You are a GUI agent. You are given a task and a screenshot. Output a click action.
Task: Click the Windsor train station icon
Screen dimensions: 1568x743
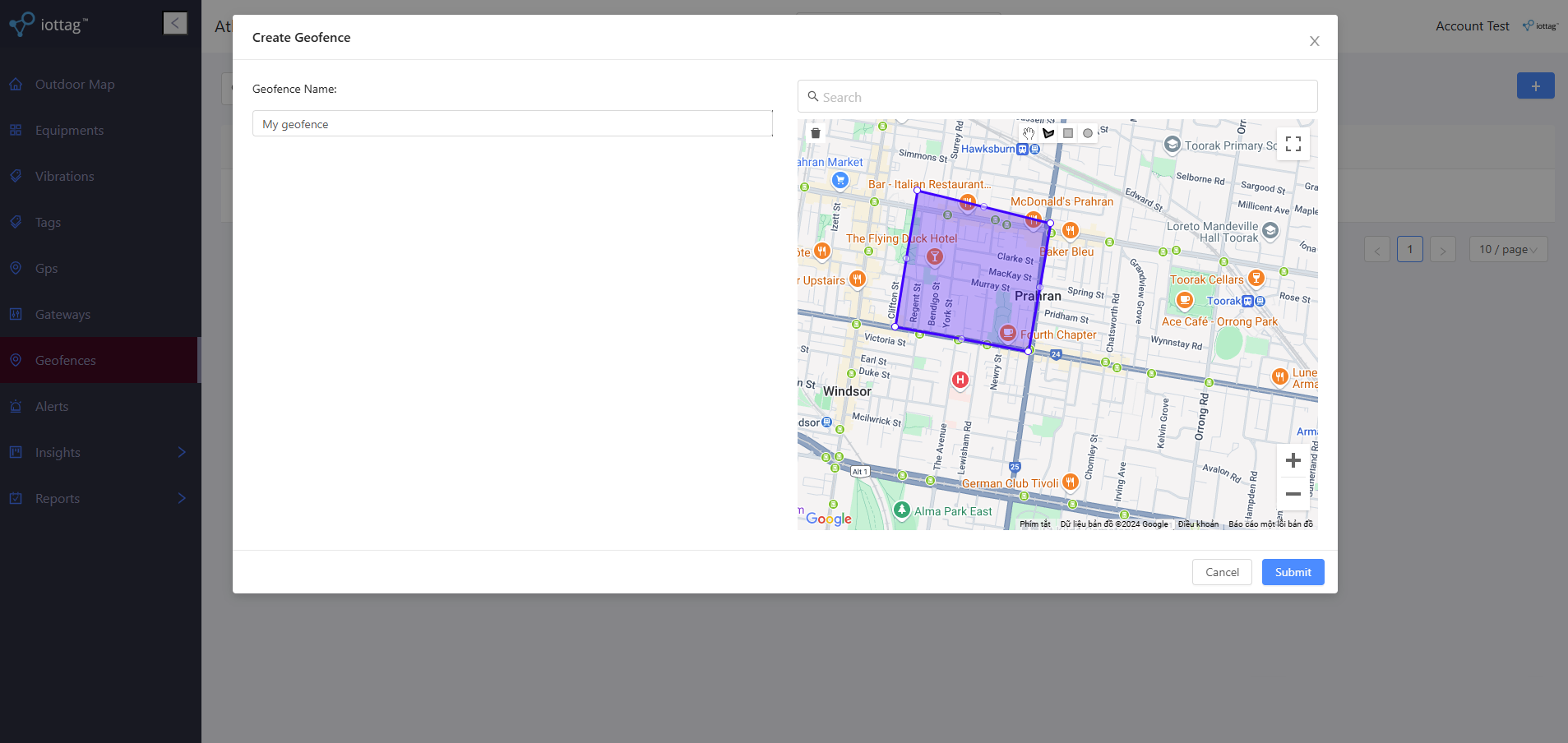(x=827, y=422)
